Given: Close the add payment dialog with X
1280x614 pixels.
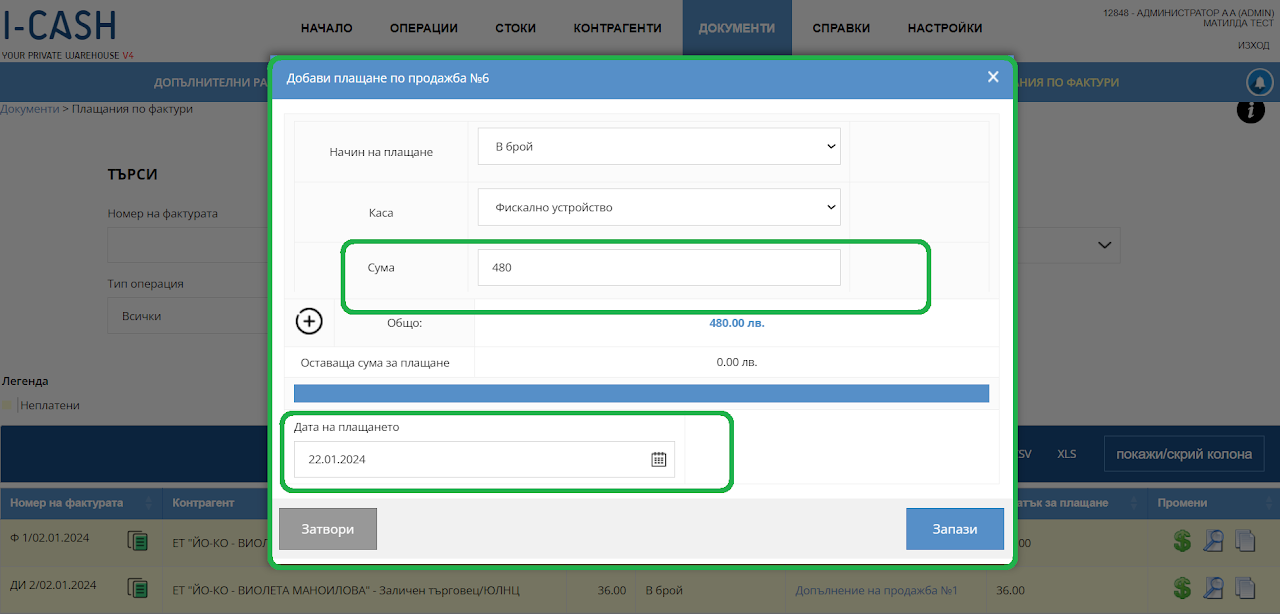Looking at the screenshot, I should pyautogui.click(x=993, y=77).
